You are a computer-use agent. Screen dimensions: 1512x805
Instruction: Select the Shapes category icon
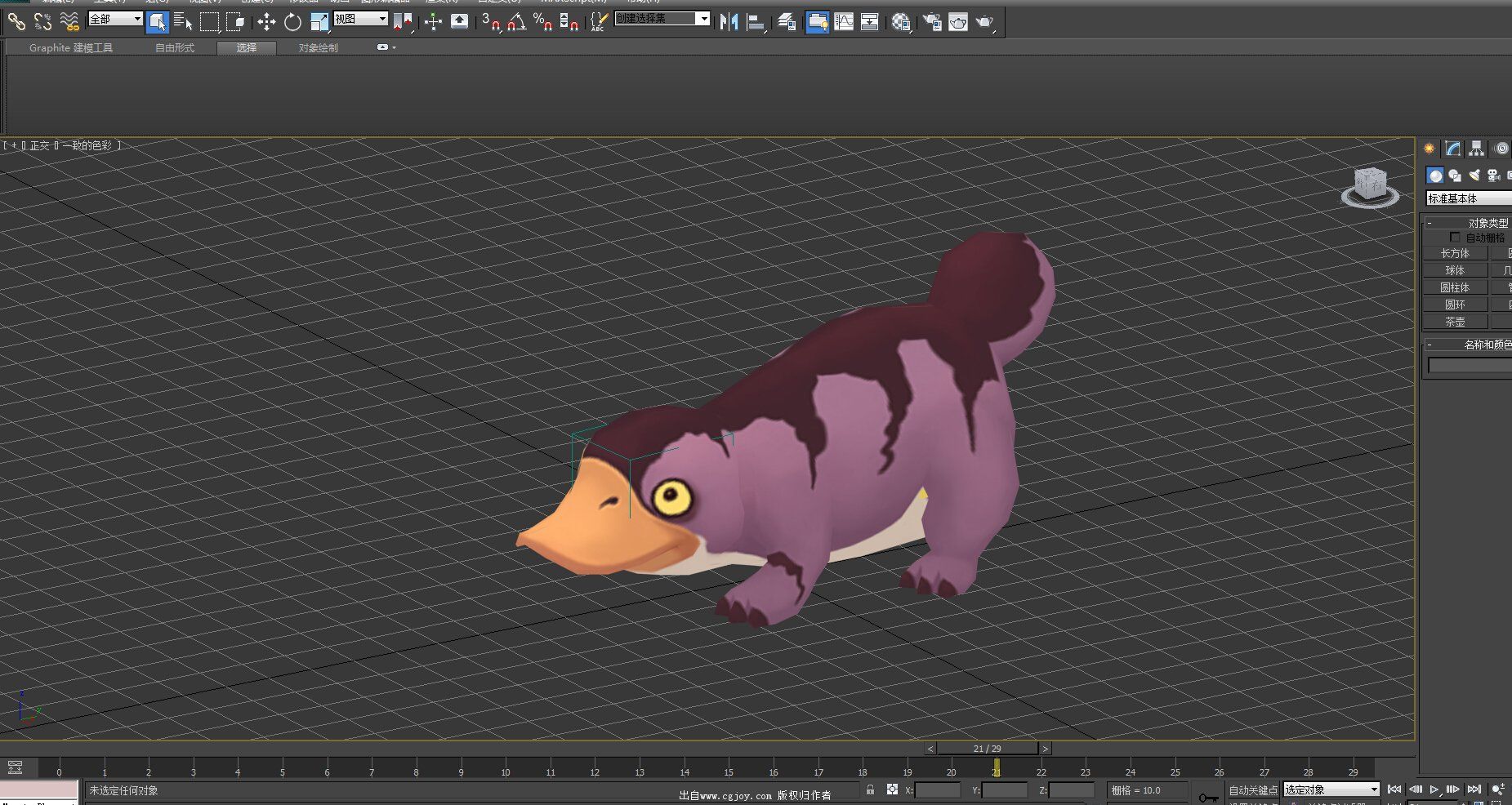(1455, 176)
